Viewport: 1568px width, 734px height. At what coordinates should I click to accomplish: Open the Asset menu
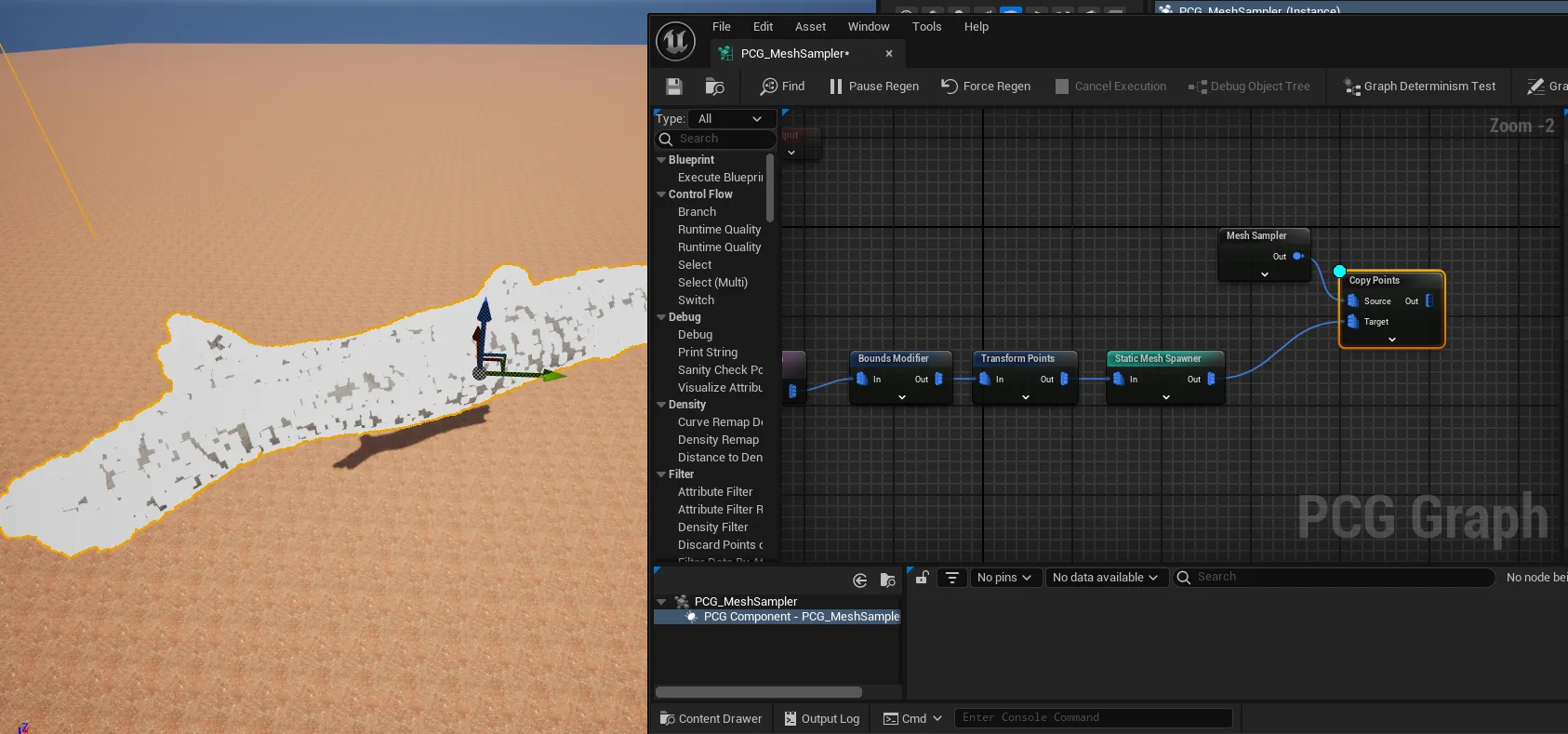pos(810,27)
